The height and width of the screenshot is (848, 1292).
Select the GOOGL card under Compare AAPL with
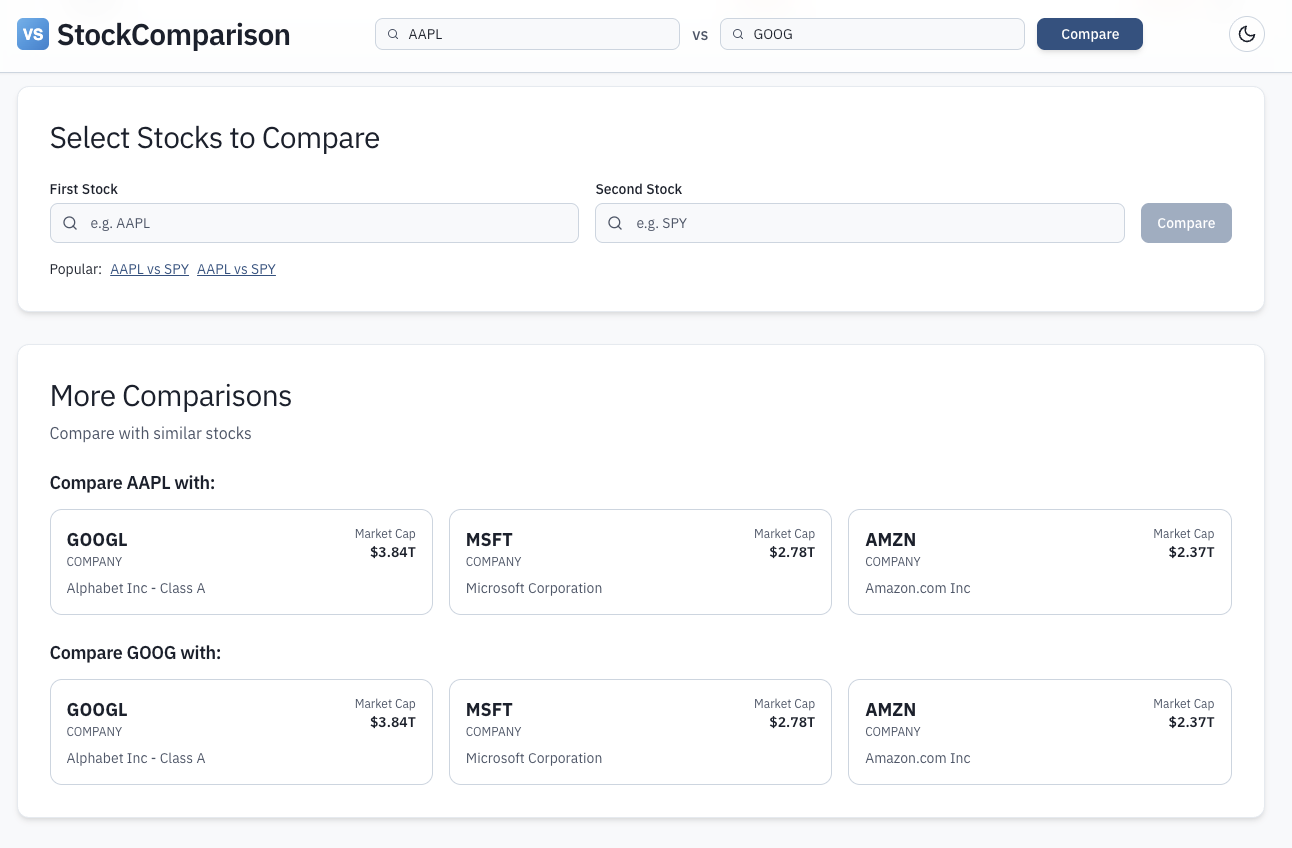[x=240, y=561]
